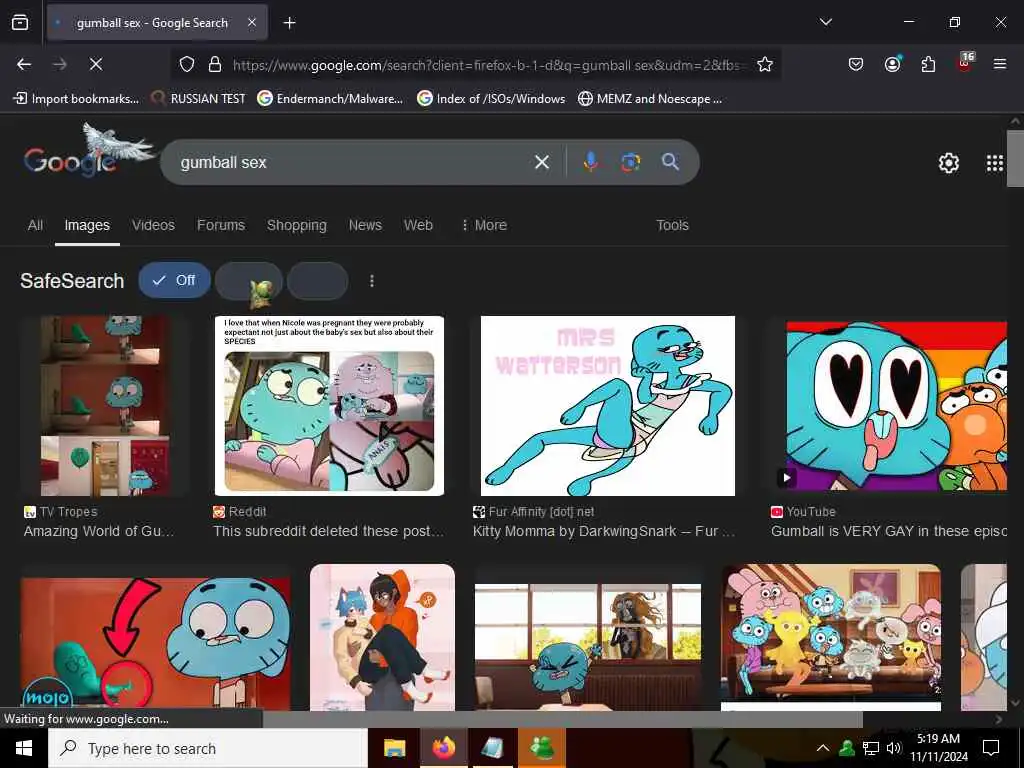View site security info via padlock
Screen dimensions: 1024x768
(214, 64)
